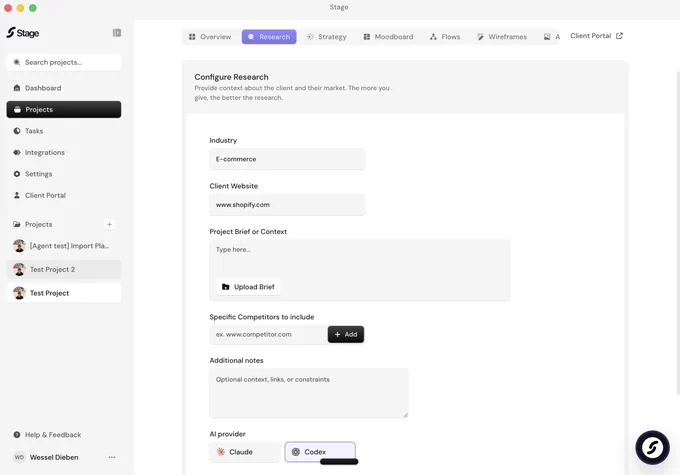Image resolution: width=680 pixels, height=475 pixels.
Task: Click the Help & Feedback icon
Action: [x=16, y=435]
